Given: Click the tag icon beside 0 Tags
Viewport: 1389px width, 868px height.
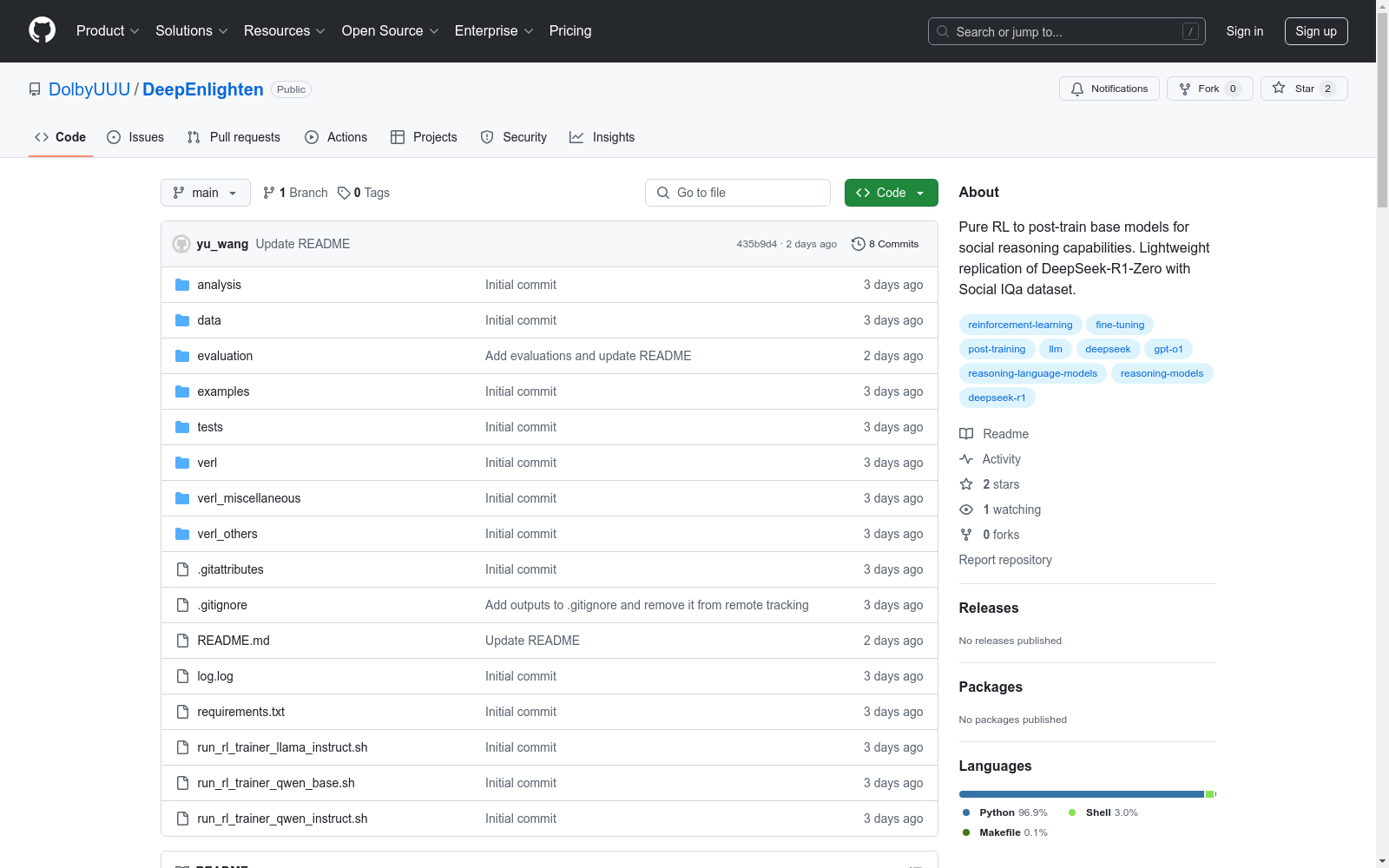Looking at the screenshot, I should pyautogui.click(x=344, y=193).
